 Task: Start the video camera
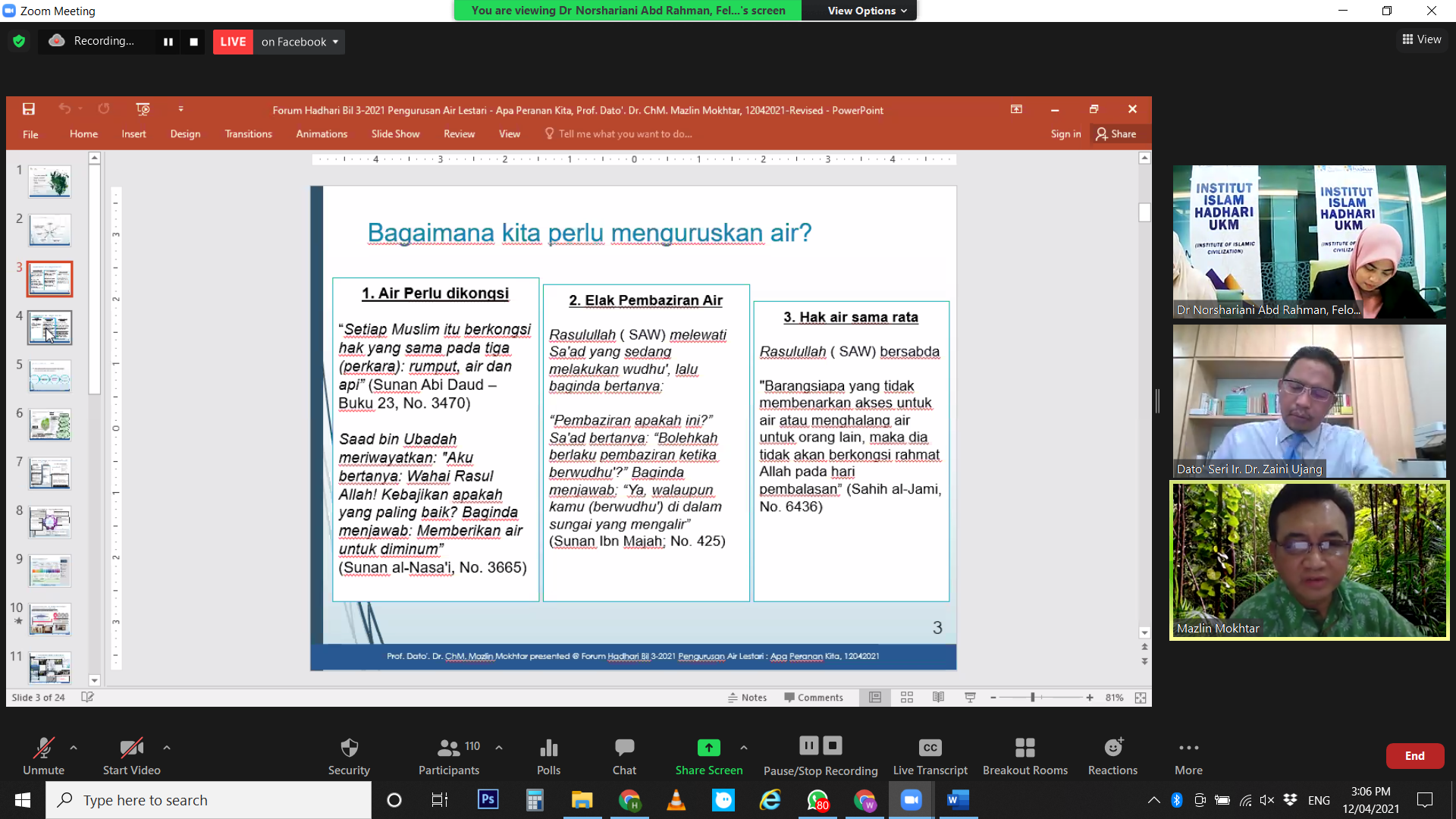pyautogui.click(x=131, y=756)
